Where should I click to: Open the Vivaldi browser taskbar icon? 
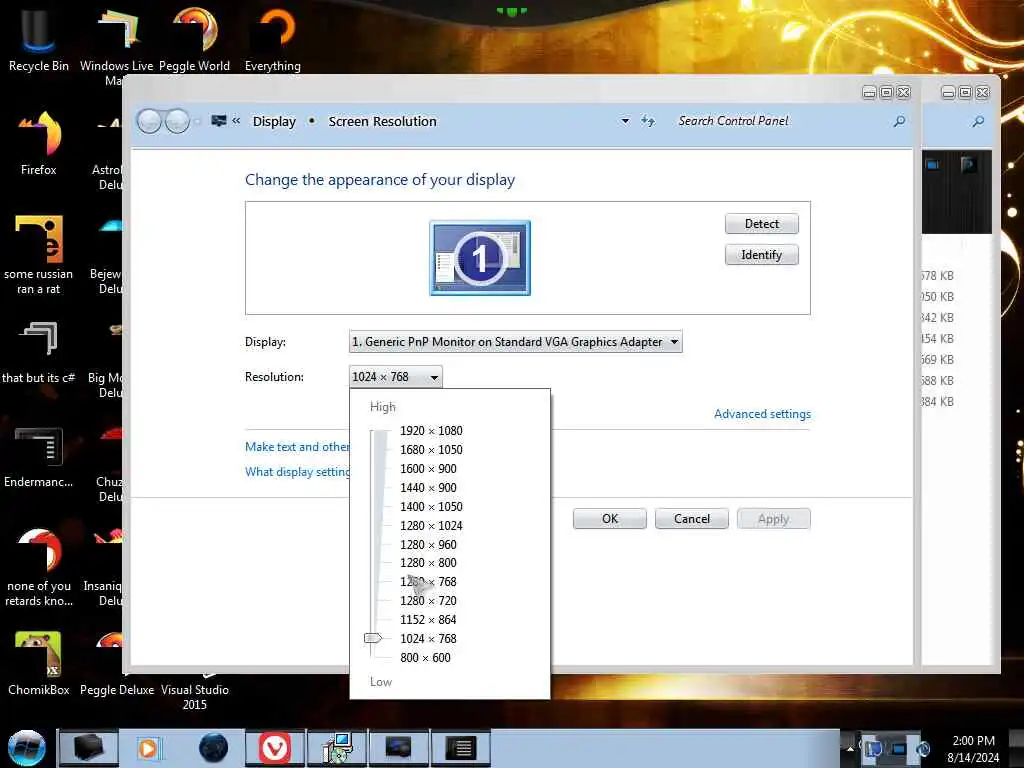[275, 748]
